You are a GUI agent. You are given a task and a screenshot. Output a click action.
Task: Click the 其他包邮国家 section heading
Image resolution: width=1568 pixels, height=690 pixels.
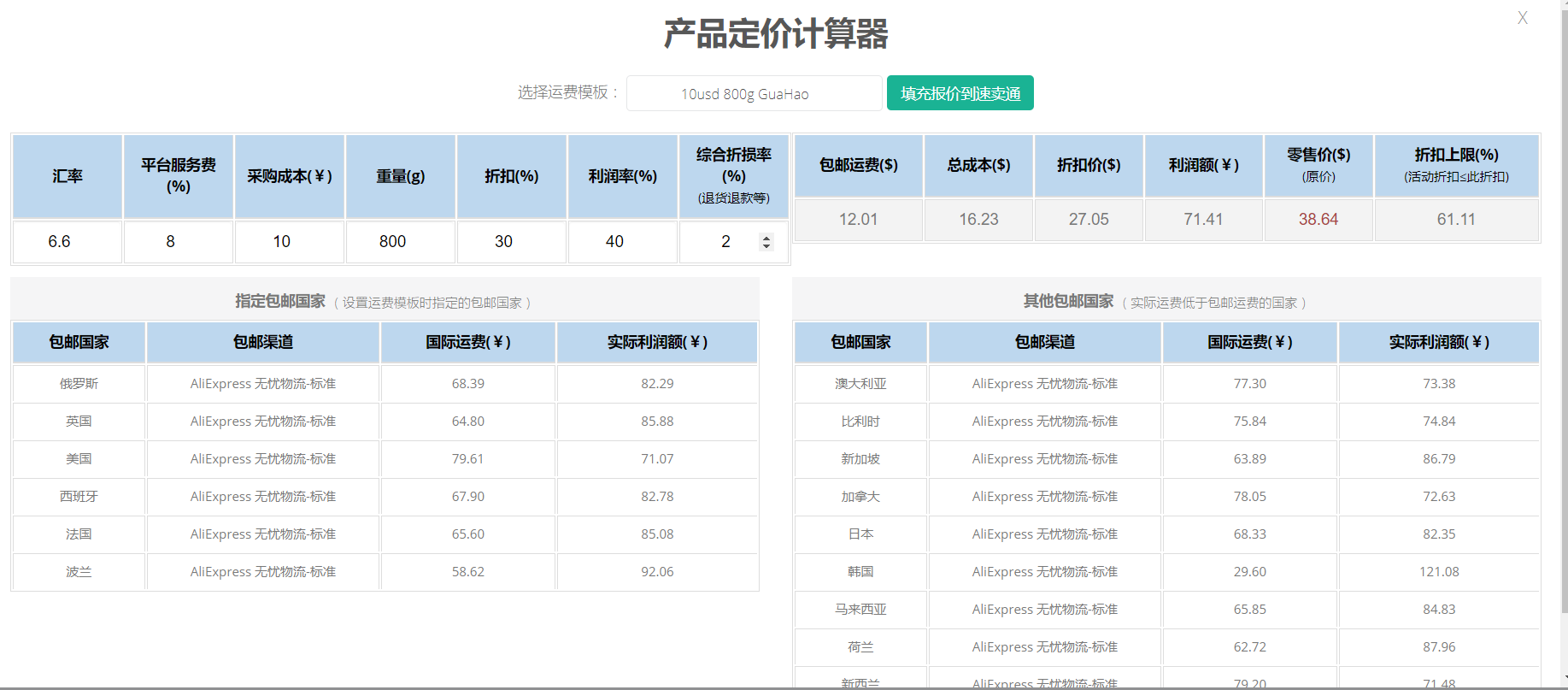[x=1068, y=301]
